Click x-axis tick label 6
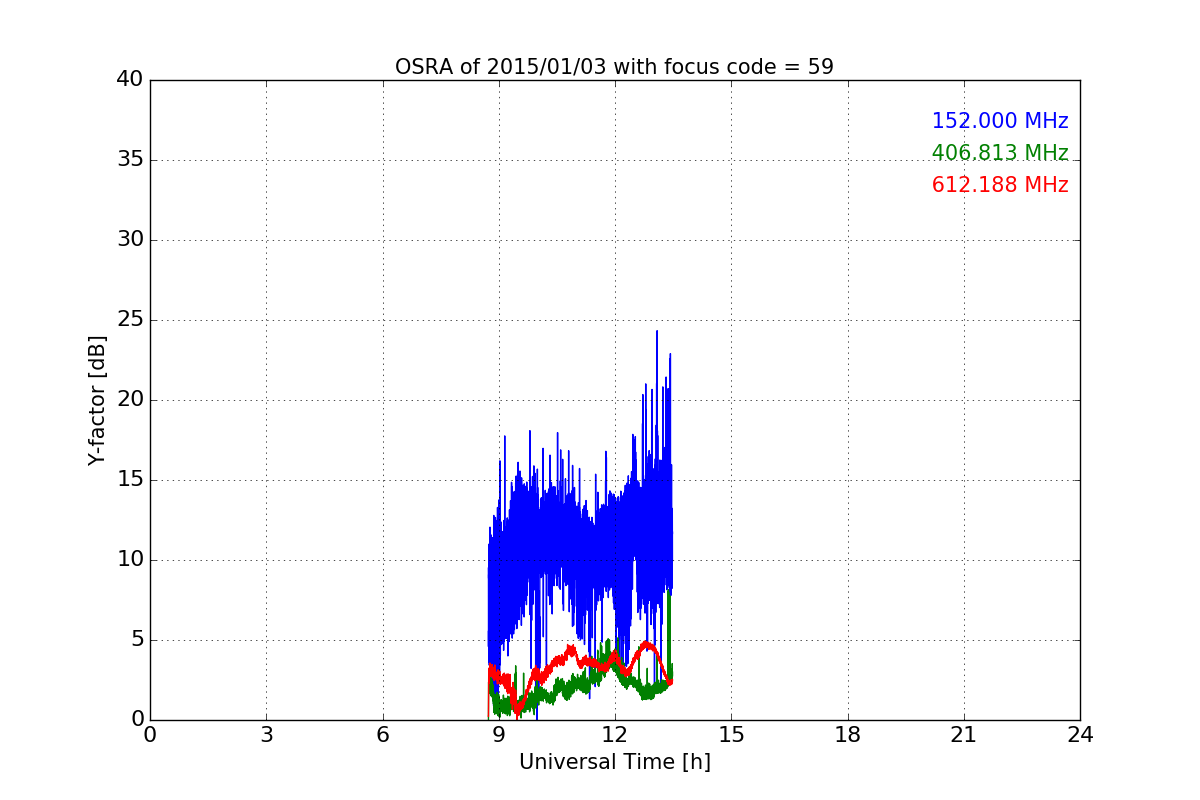The height and width of the screenshot is (800, 1200). pyautogui.click(x=382, y=735)
